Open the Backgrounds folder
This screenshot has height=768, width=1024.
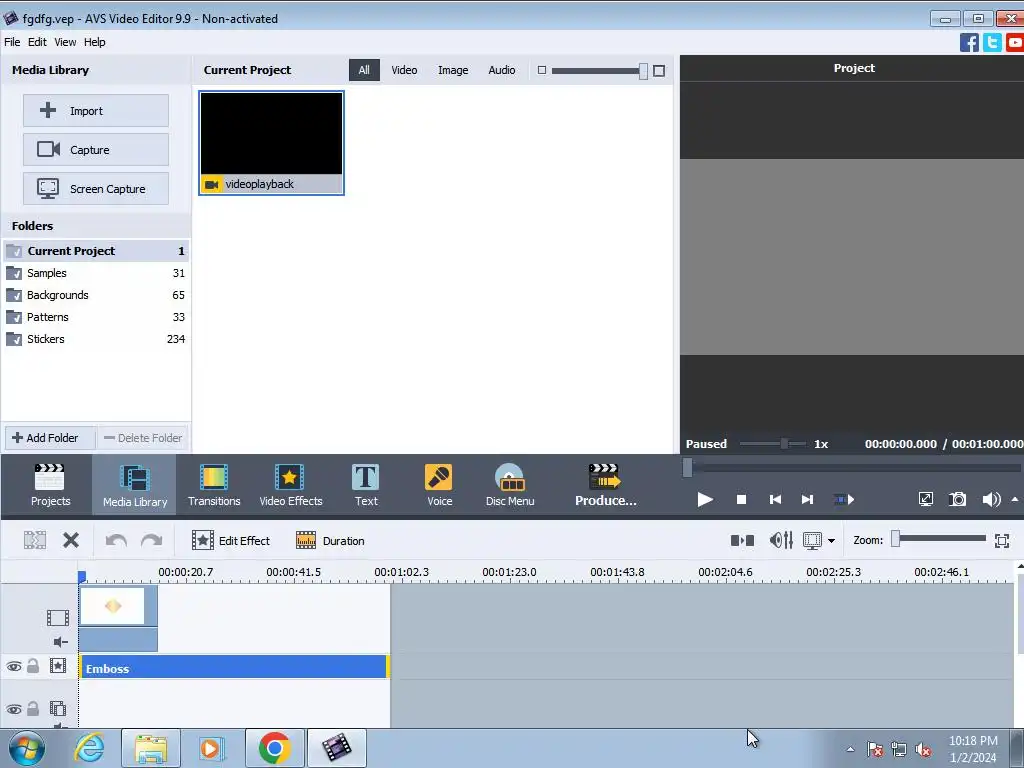click(96, 295)
